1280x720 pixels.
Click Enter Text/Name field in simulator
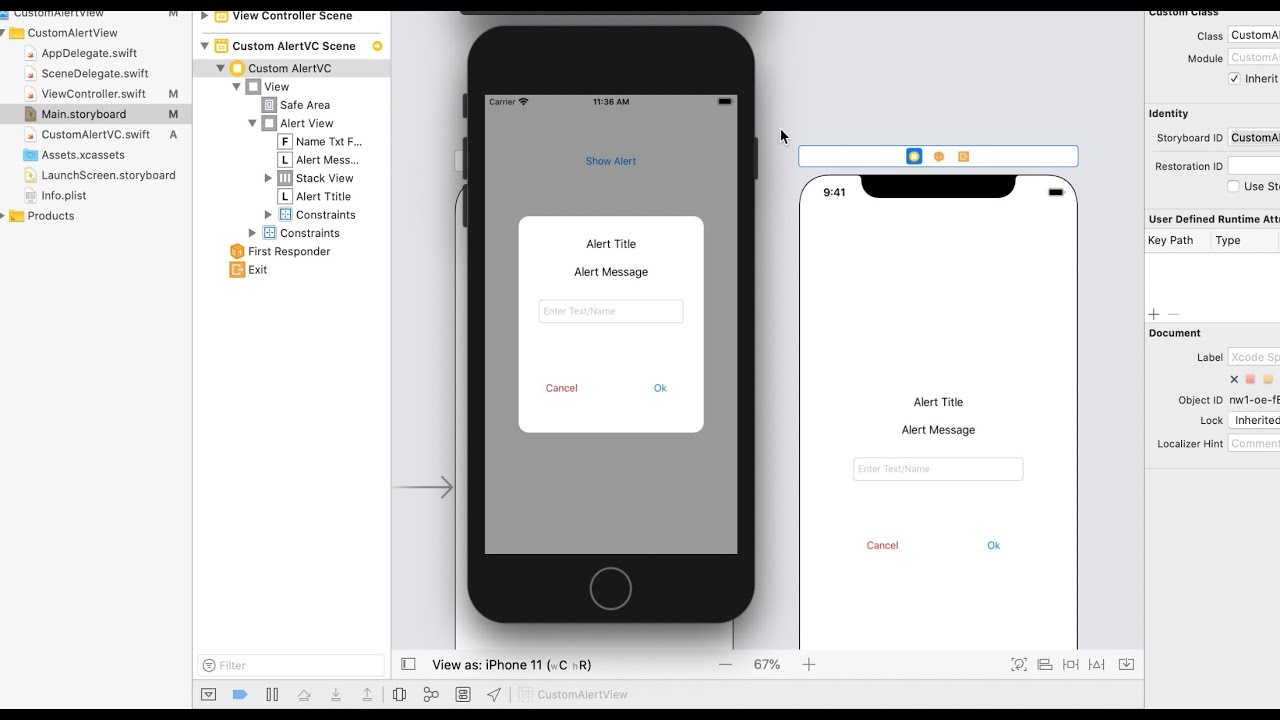tap(611, 311)
